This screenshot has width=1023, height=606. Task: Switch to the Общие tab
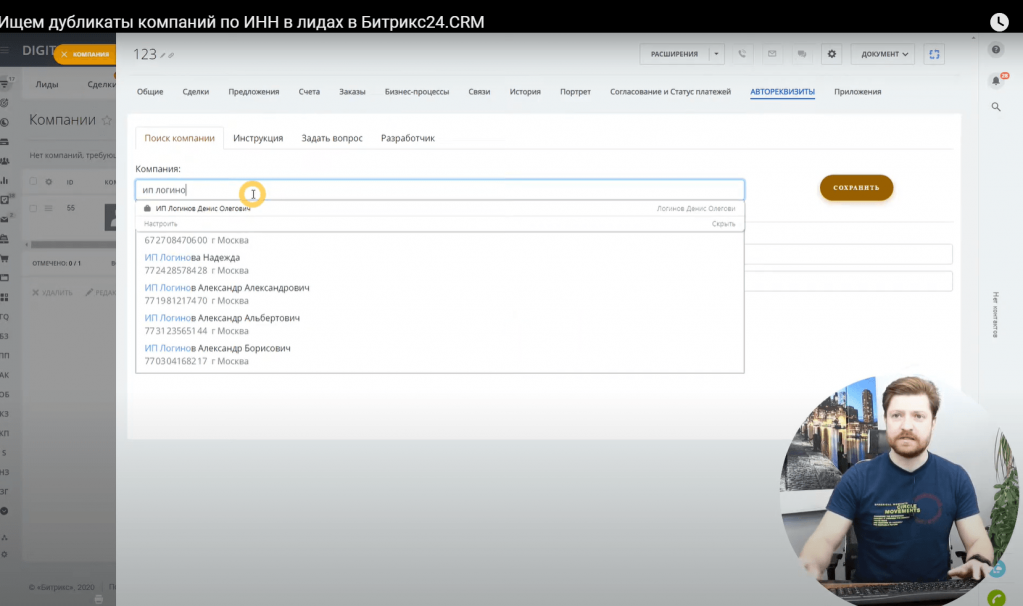click(x=150, y=92)
